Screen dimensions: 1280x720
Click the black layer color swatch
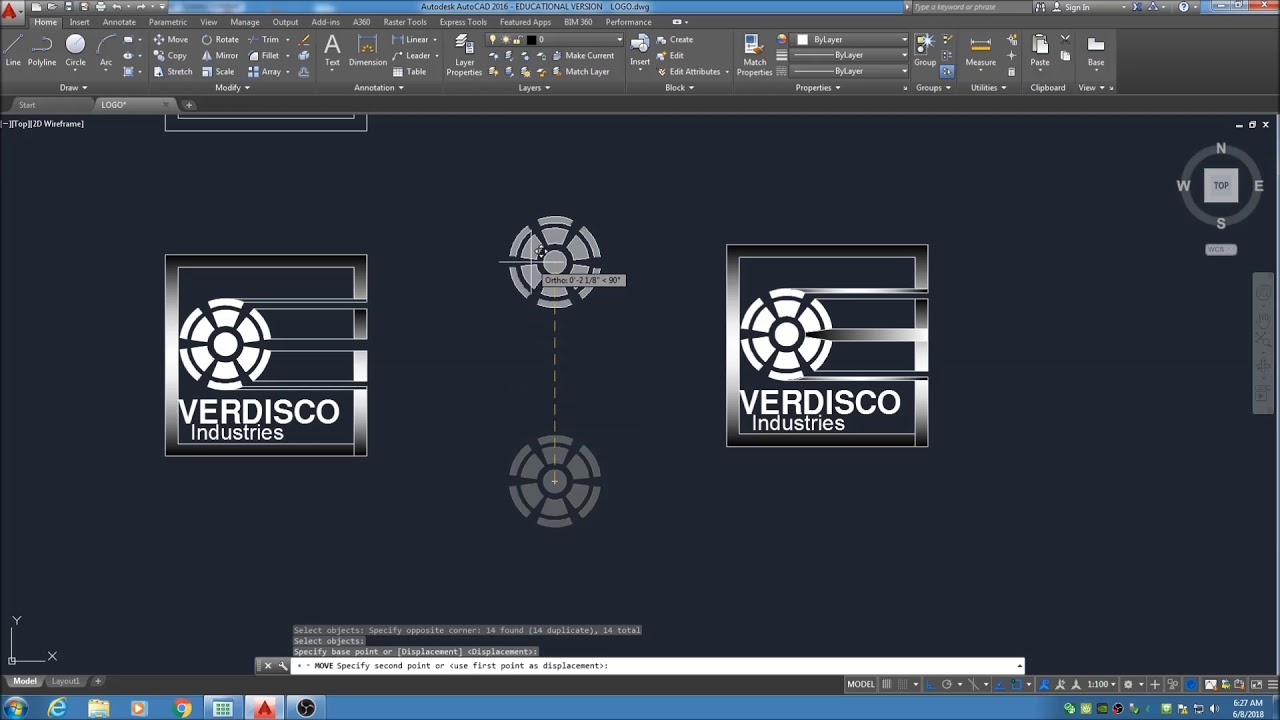(533, 40)
